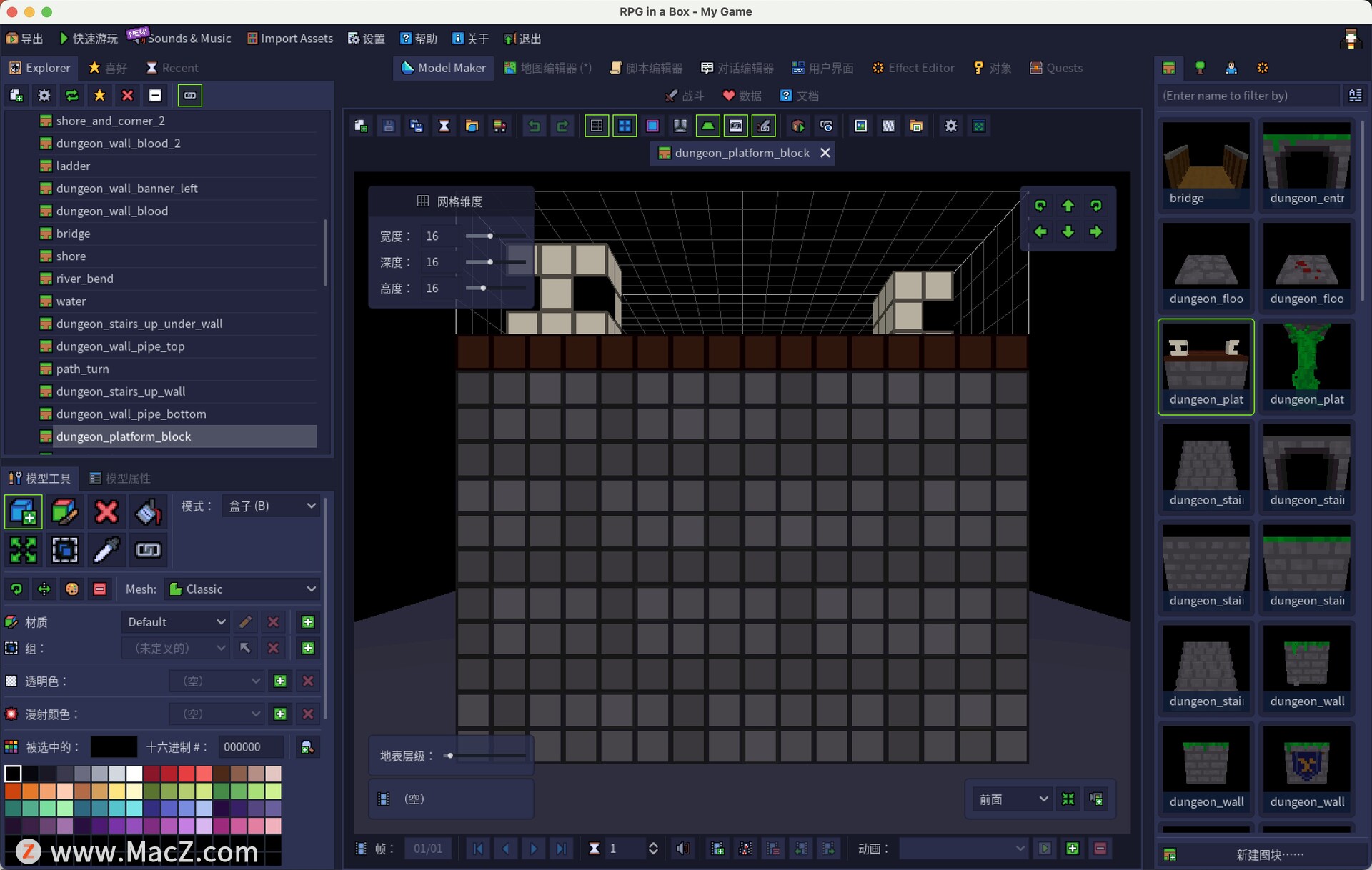
Task: Toggle the blue four-squares grid button
Action: coord(625,126)
